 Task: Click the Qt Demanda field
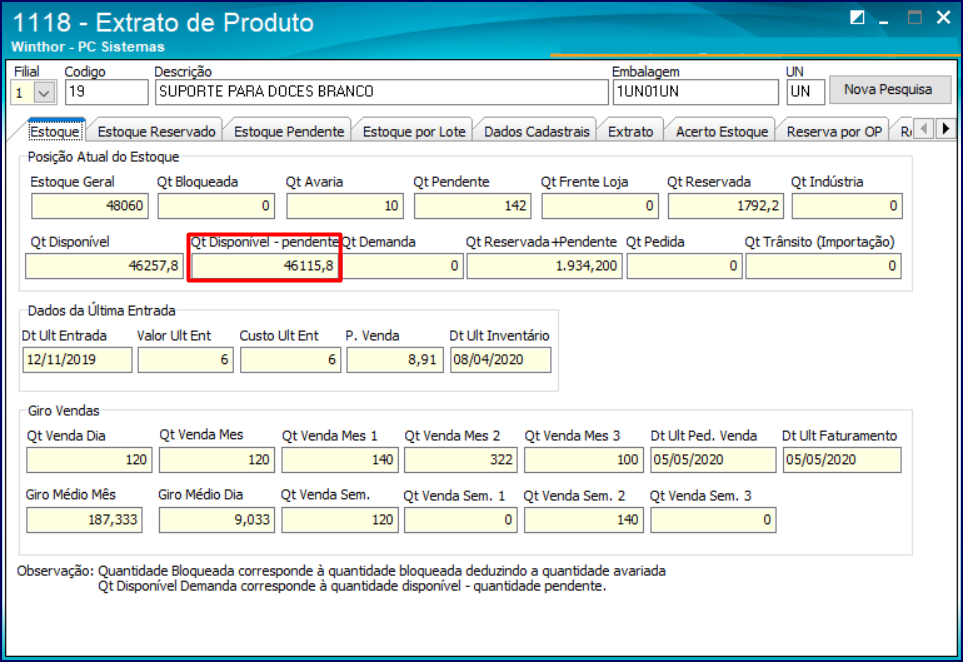pos(401,266)
